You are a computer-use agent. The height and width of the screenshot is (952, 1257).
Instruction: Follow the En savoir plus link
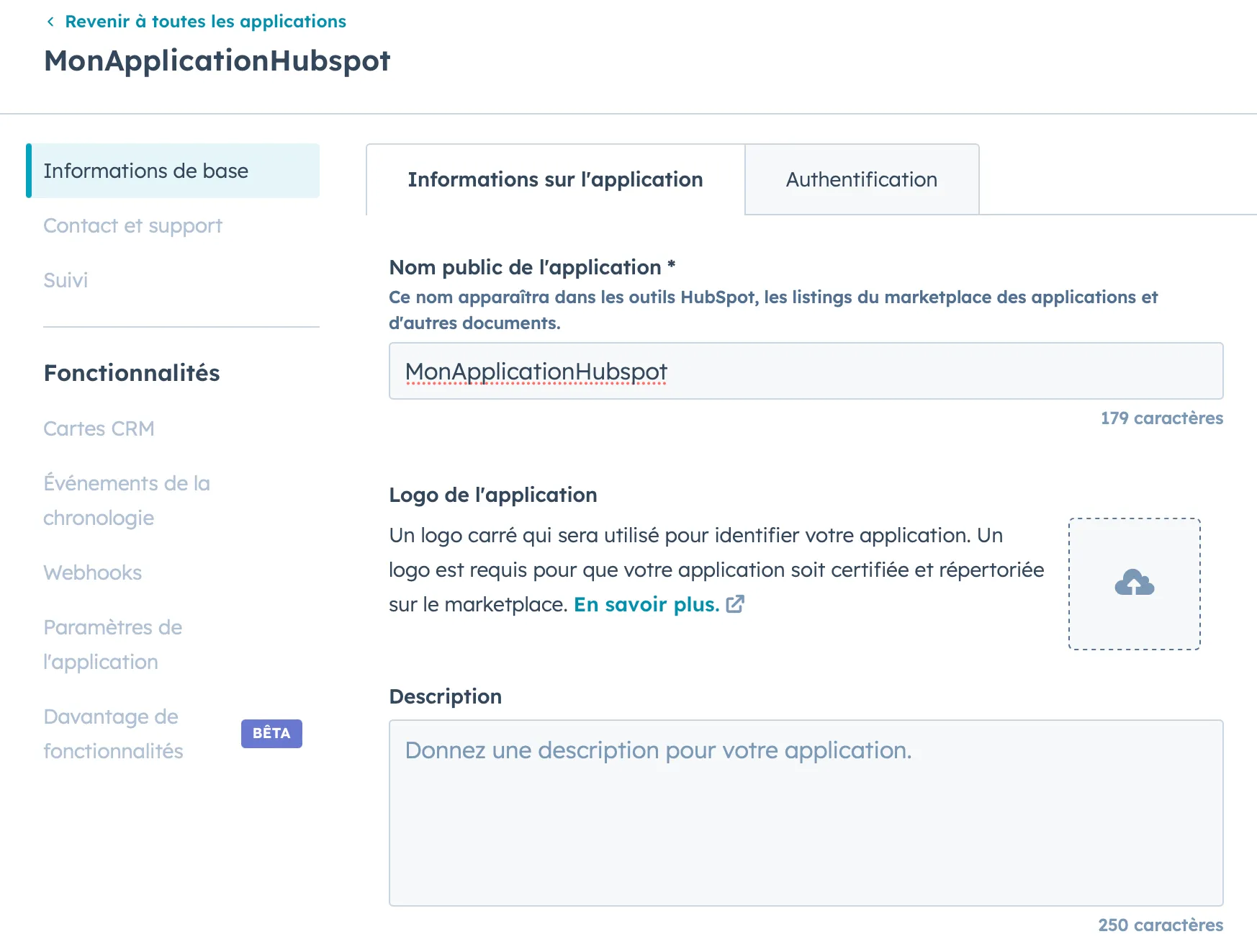646,604
